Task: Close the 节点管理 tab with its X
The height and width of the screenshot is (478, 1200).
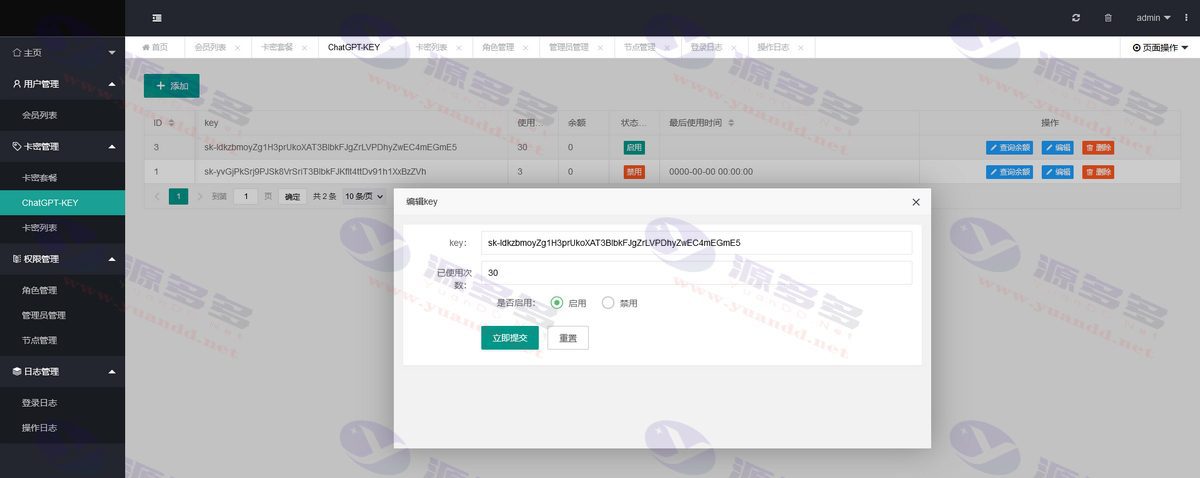Action: tap(668, 48)
